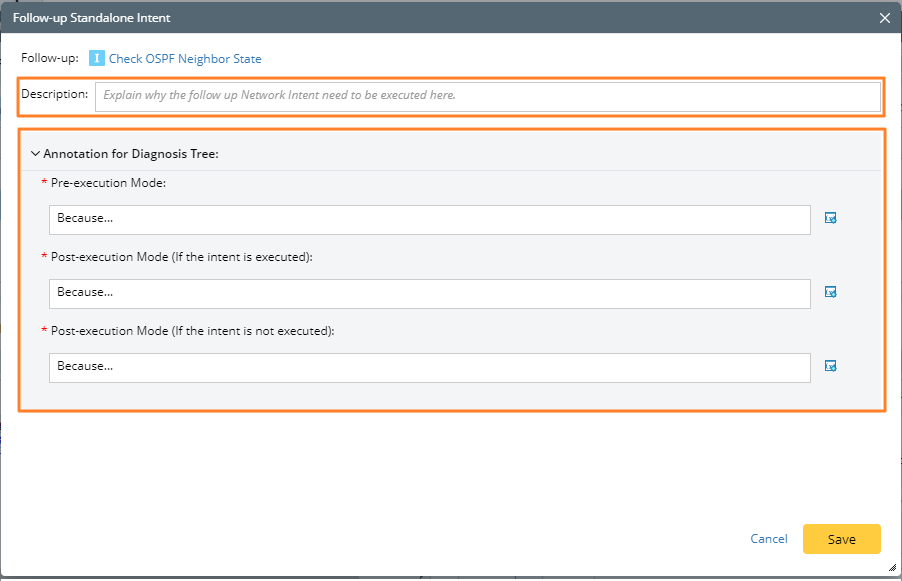Image resolution: width=902 pixels, height=581 pixels.
Task: Click the Description label
Action: click(55, 94)
